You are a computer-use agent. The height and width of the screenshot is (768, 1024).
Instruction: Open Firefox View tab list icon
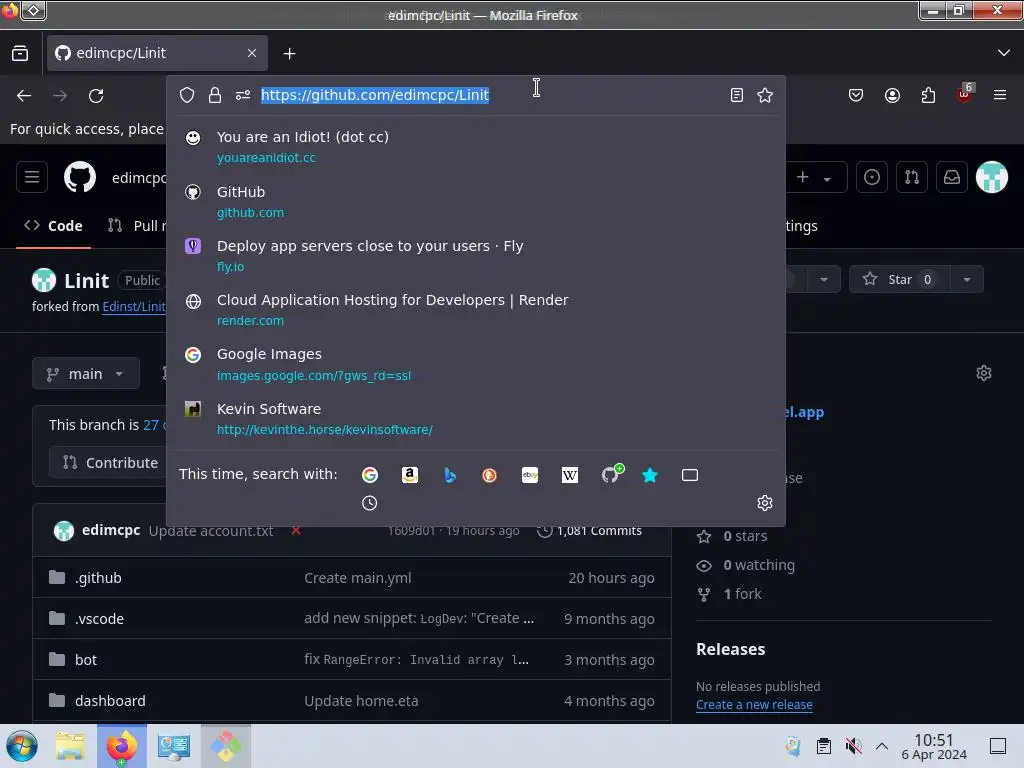pyautogui.click(x=20, y=53)
